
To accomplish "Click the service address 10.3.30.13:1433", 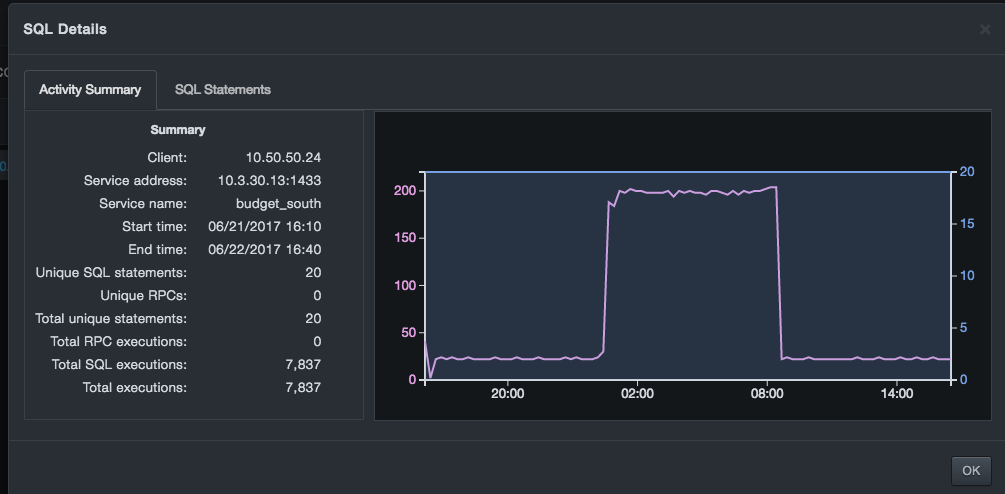I will click(x=269, y=180).
